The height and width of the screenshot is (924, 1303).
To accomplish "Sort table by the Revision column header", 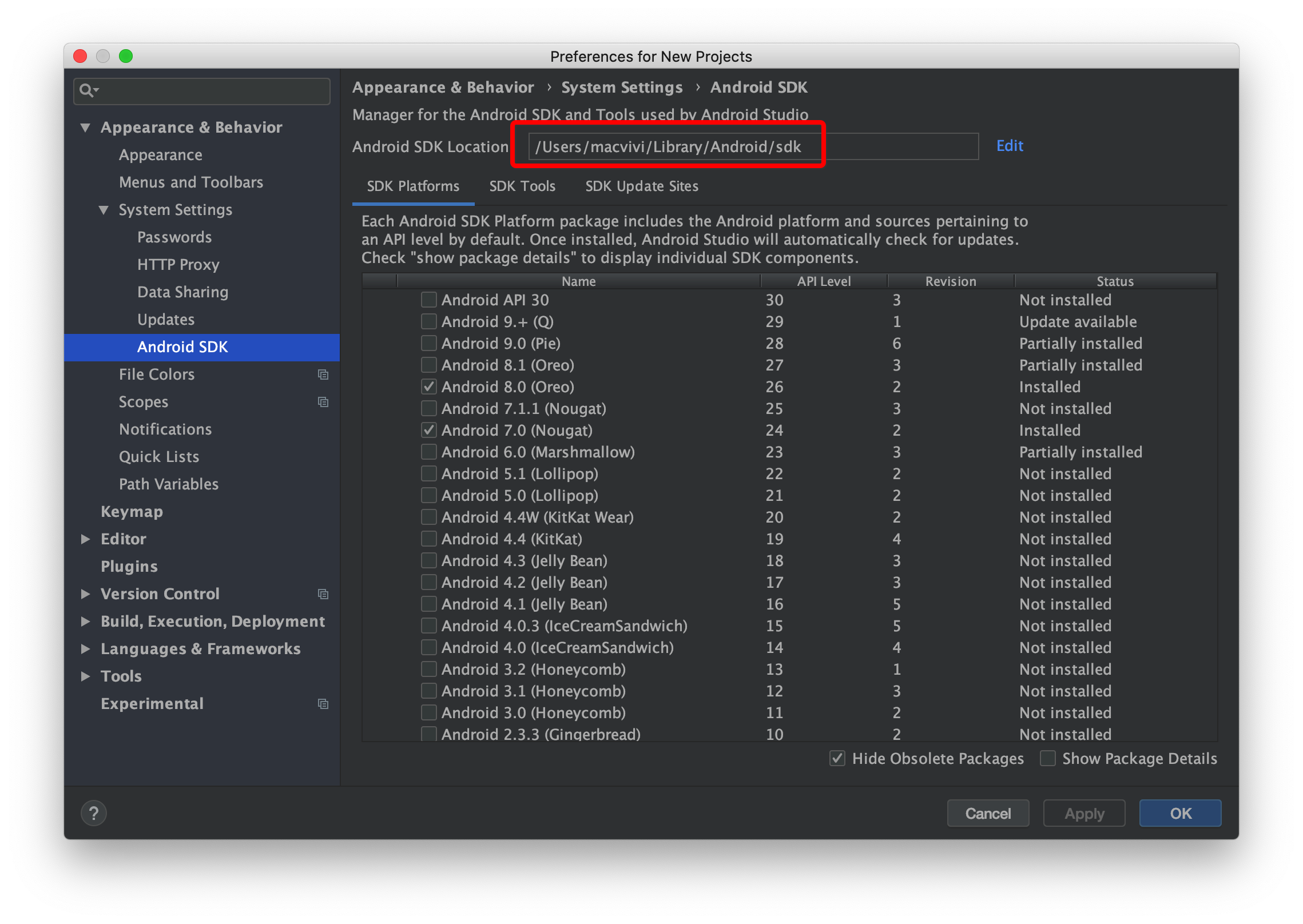I will [x=951, y=281].
